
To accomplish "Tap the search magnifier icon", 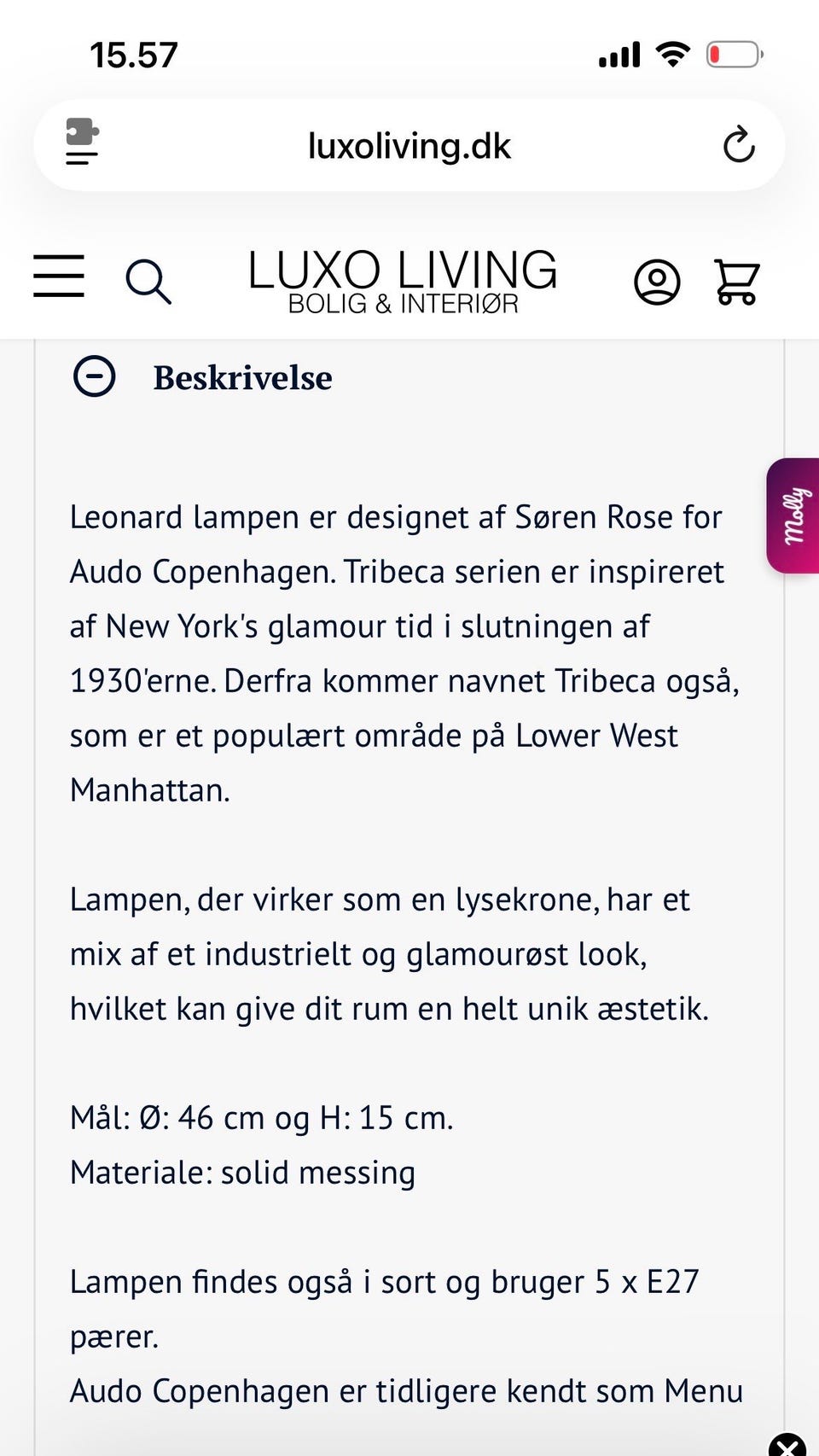I will (x=148, y=281).
